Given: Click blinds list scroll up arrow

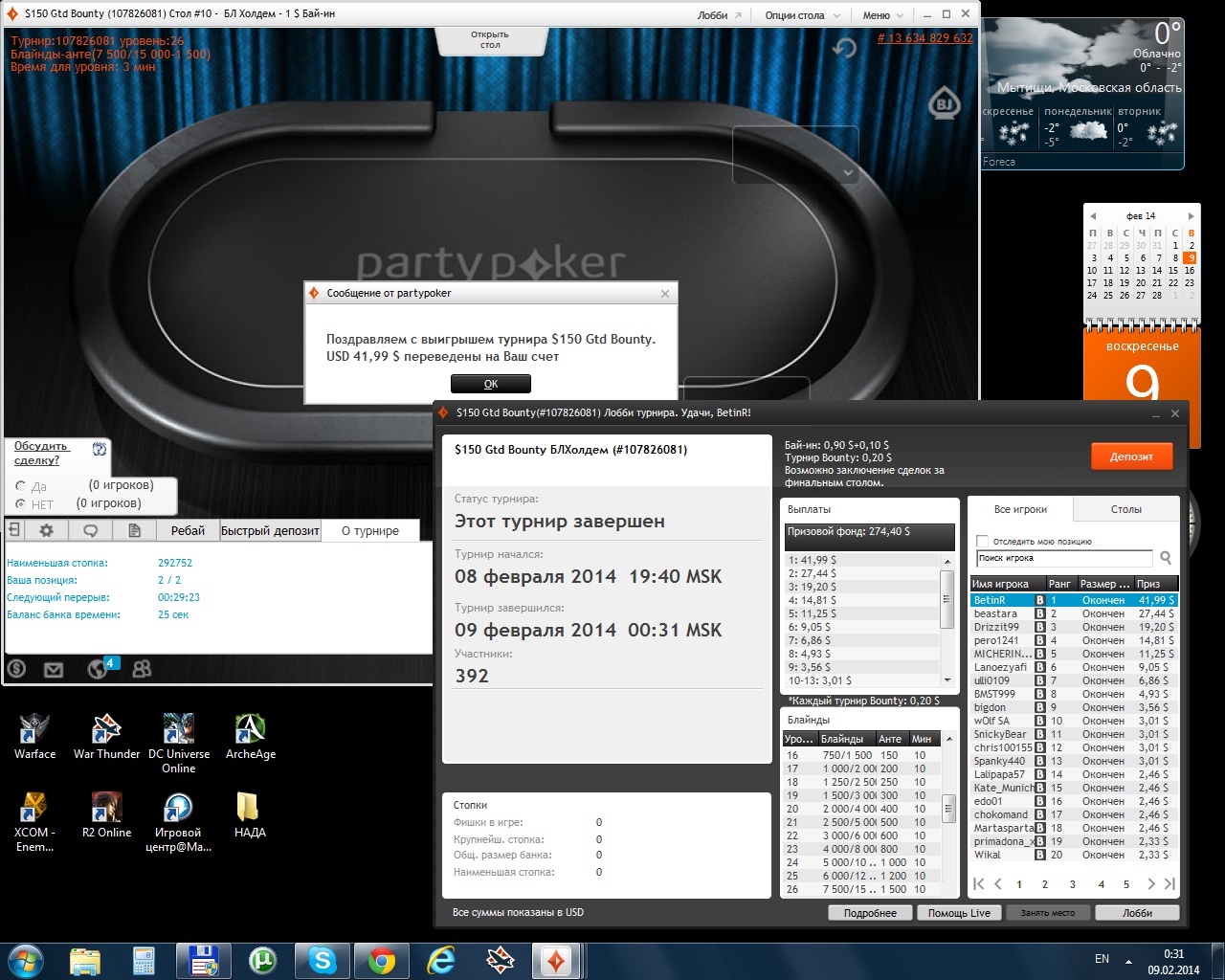Looking at the screenshot, I should pyautogui.click(x=948, y=739).
